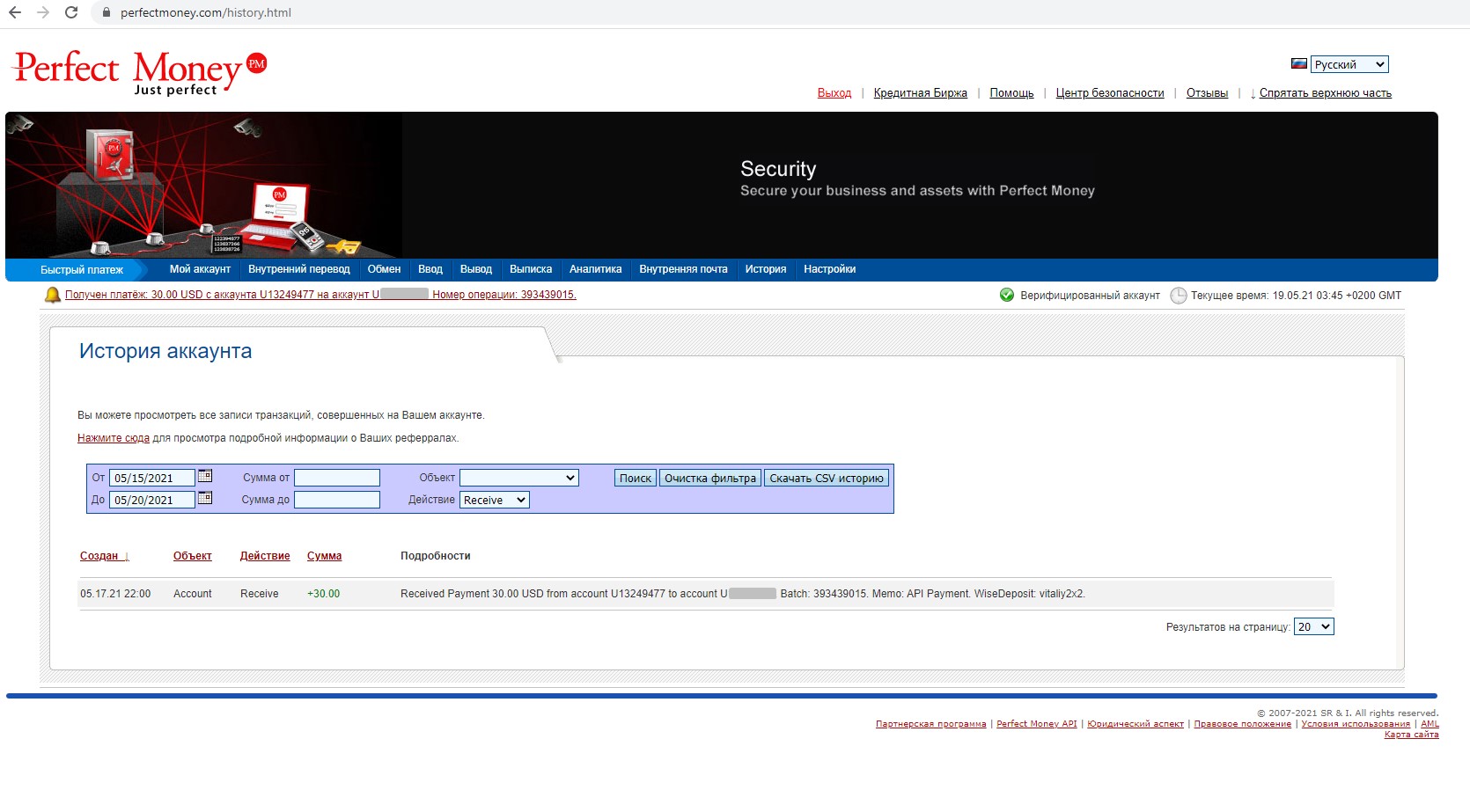Click Номер операции 393439015 link

point(504,295)
